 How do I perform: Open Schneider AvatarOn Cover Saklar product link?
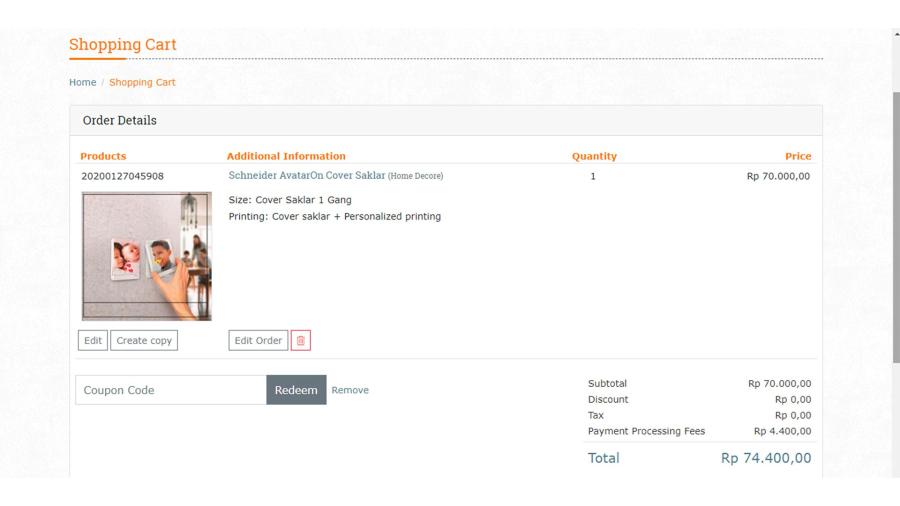pos(307,176)
